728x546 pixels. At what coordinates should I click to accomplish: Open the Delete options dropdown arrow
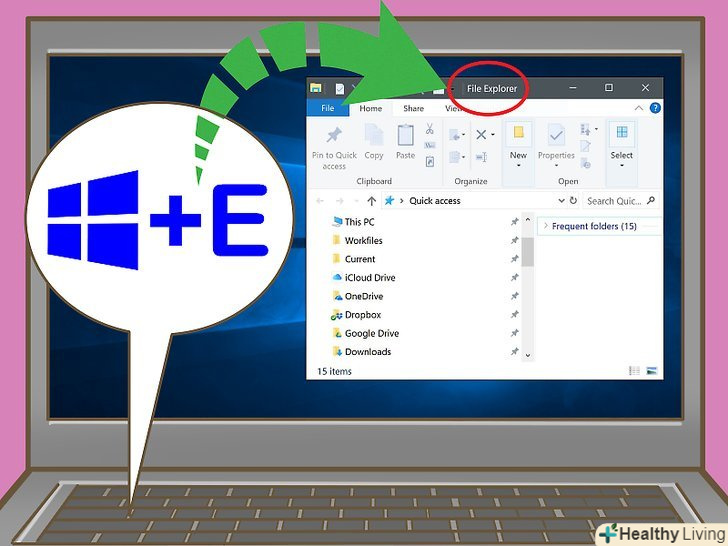493,135
